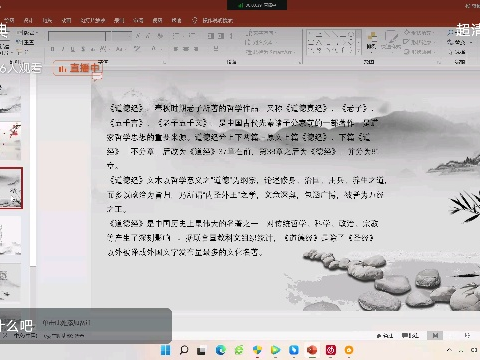This screenshot has width=480, height=360.
Task: Click the Comments button in the status bar
Action: click(x=410, y=336)
